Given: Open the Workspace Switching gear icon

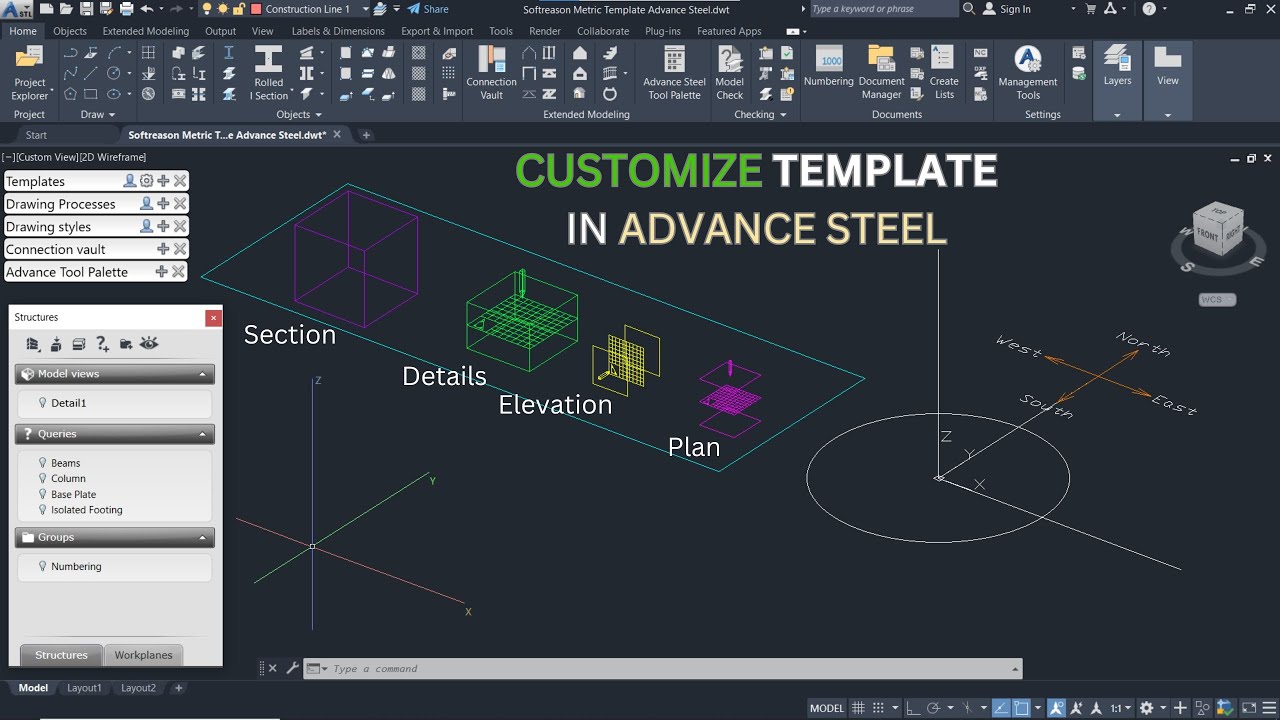Looking at the screenshot, I should click(x=1147, y=708).
